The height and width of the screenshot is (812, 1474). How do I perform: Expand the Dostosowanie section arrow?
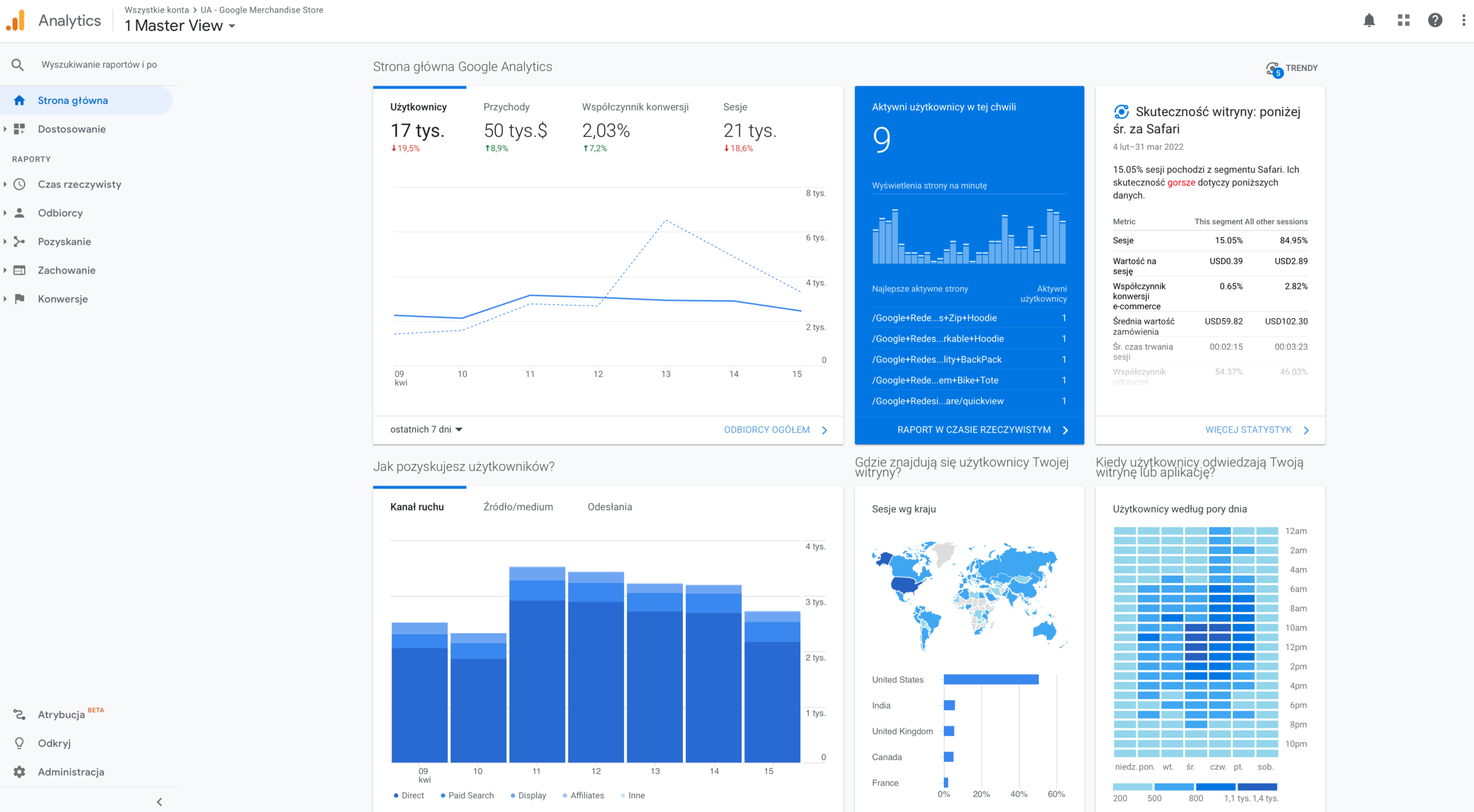click(5, 129)
